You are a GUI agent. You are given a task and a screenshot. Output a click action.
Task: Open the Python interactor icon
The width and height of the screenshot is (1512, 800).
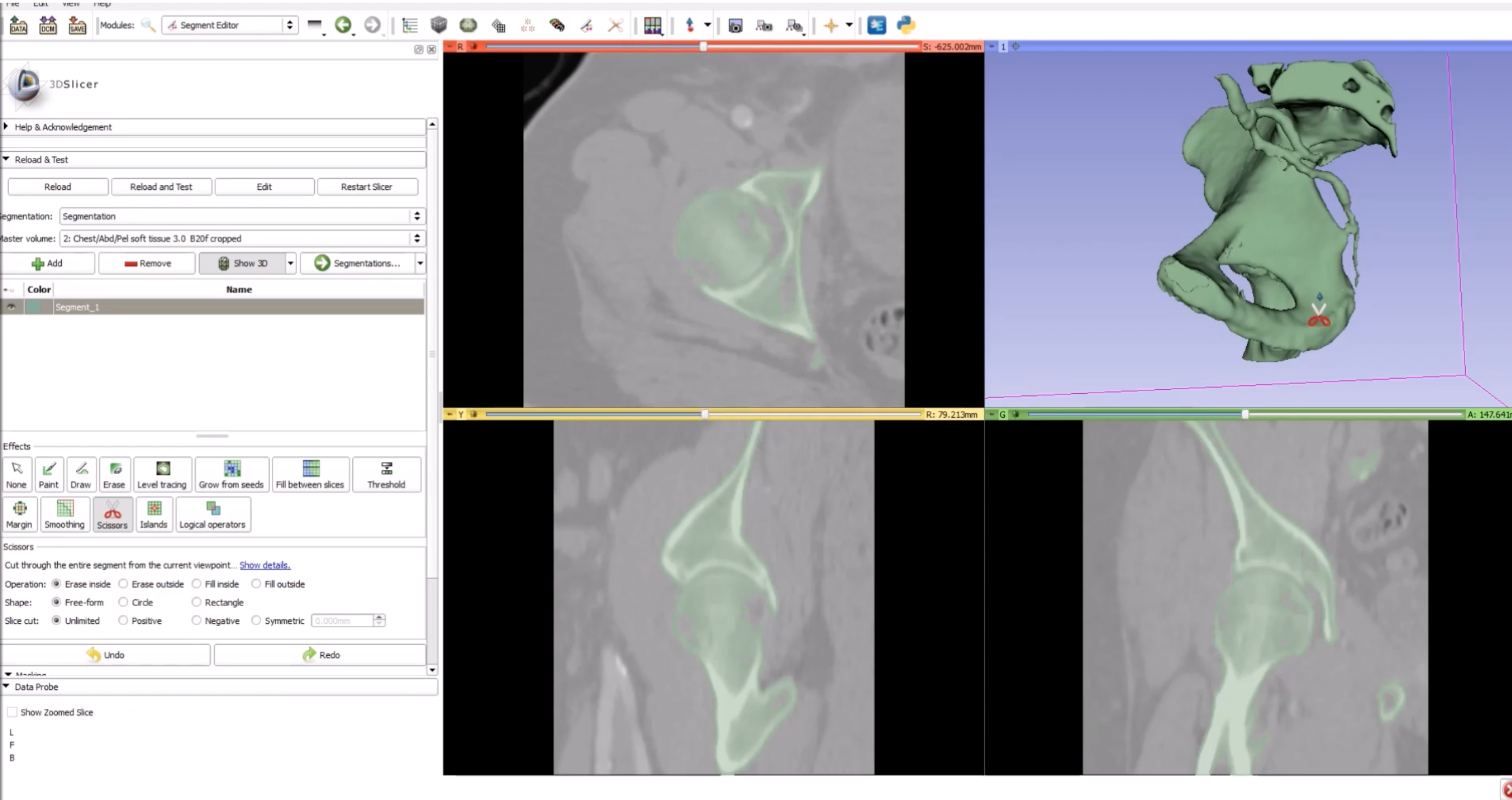(906, 25)
